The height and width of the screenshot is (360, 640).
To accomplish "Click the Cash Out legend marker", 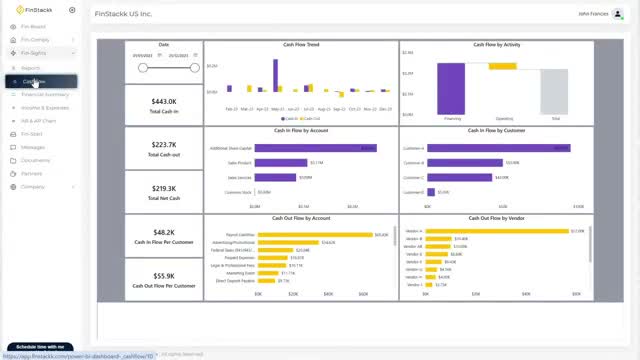I will [x=302, y=119].
